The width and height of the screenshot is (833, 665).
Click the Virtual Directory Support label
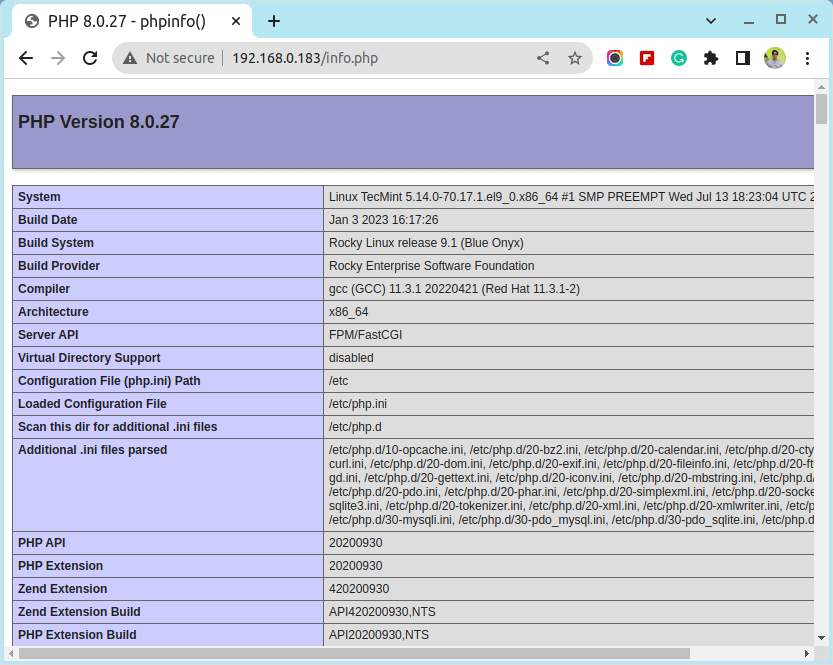click(89, 358)
